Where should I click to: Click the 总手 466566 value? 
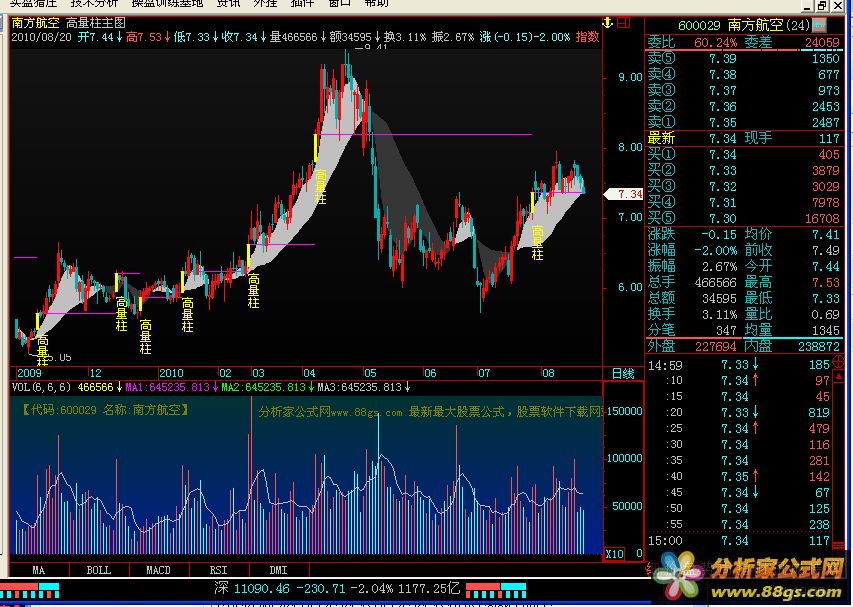point(716,283)
